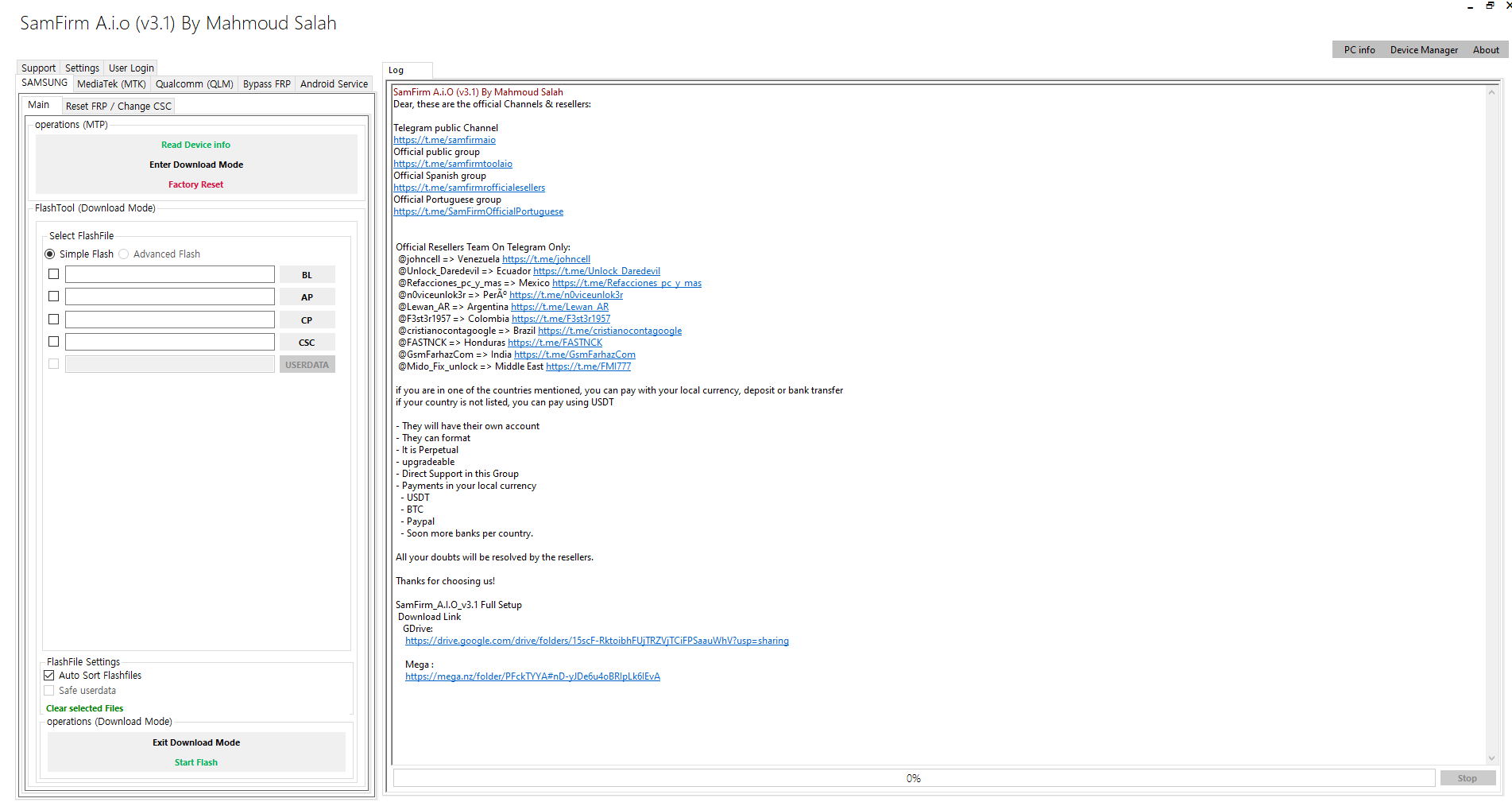
Task: Open PC info
Action: click(1359, 50)
